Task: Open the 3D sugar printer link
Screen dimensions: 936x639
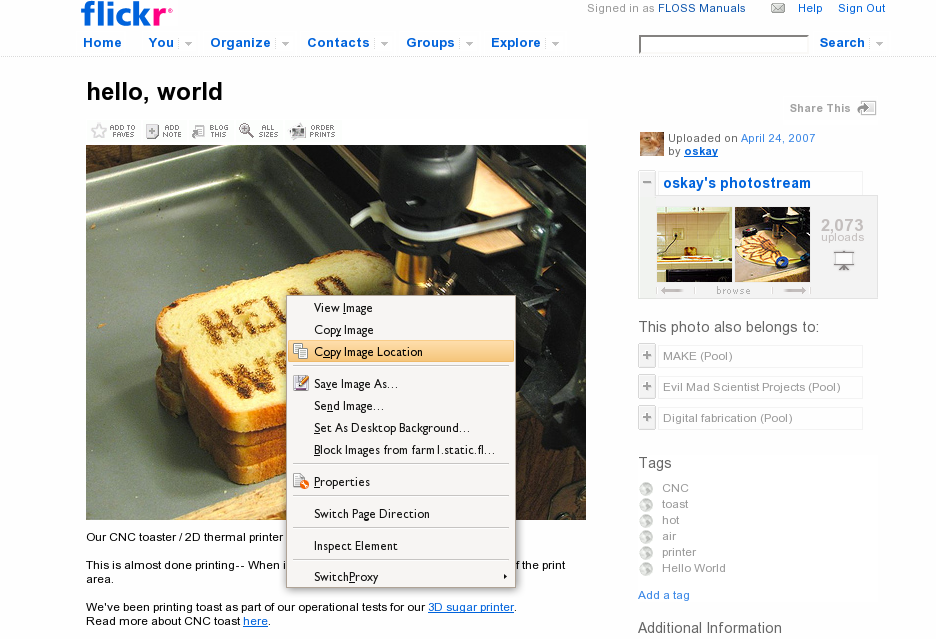Action: click(470, 607)
